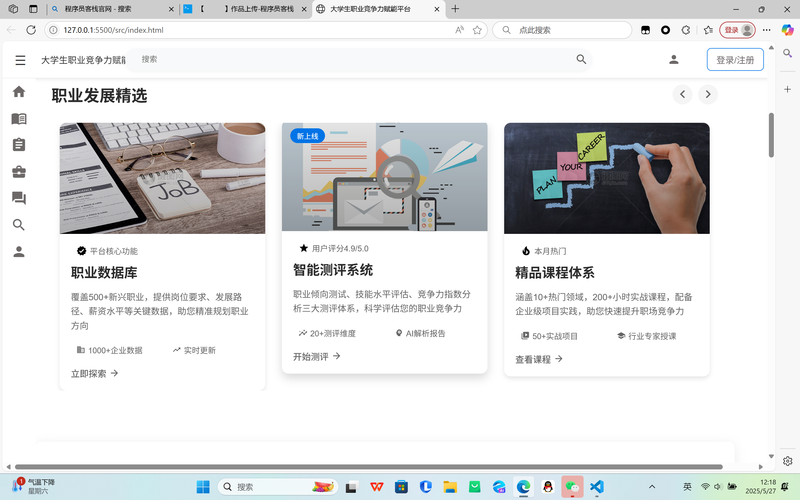Open the hamburger menu icon
The image size is (800, 500).
20,60
